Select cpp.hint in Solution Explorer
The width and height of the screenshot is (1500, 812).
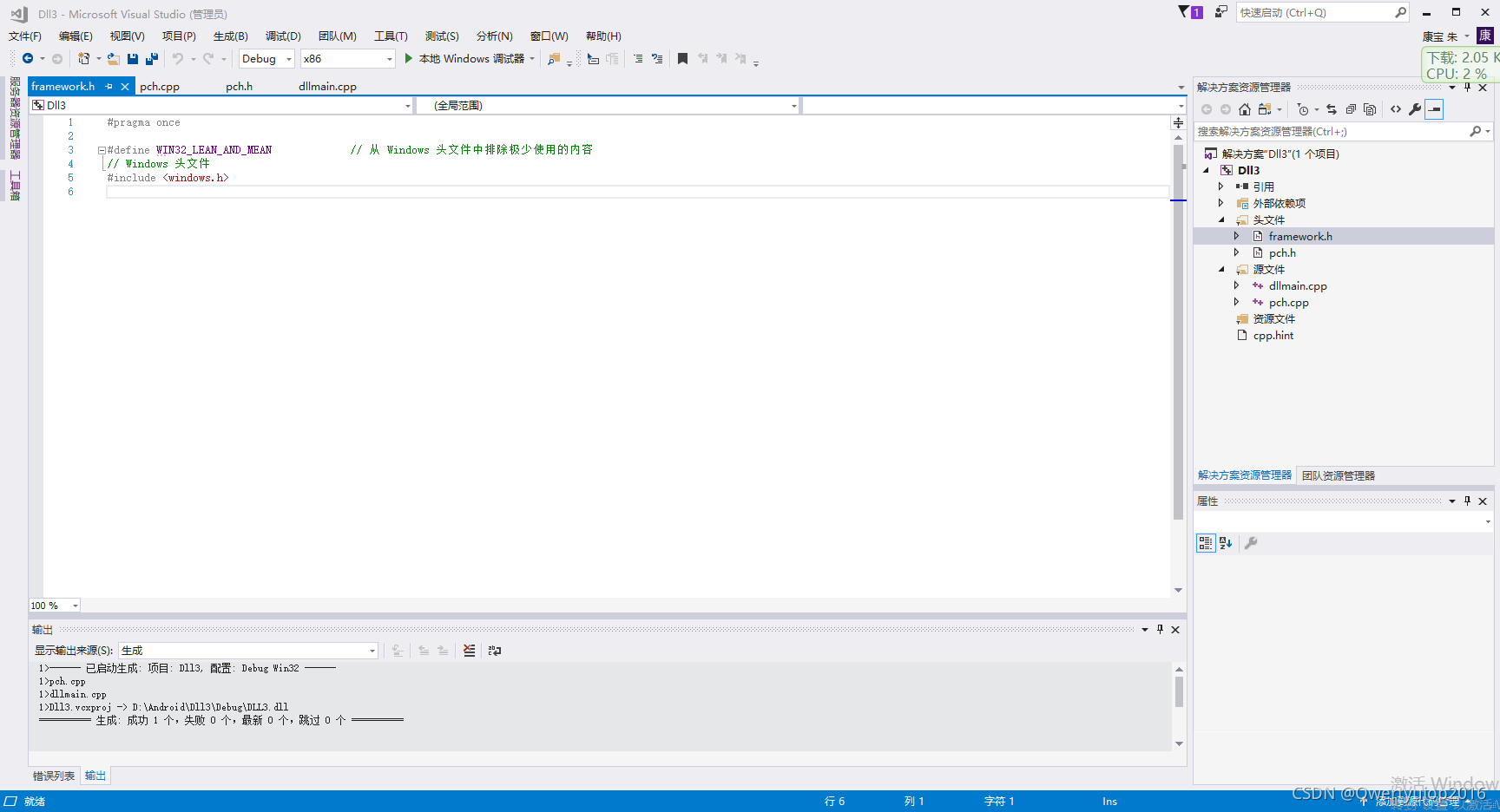[x=1273, y=335]
